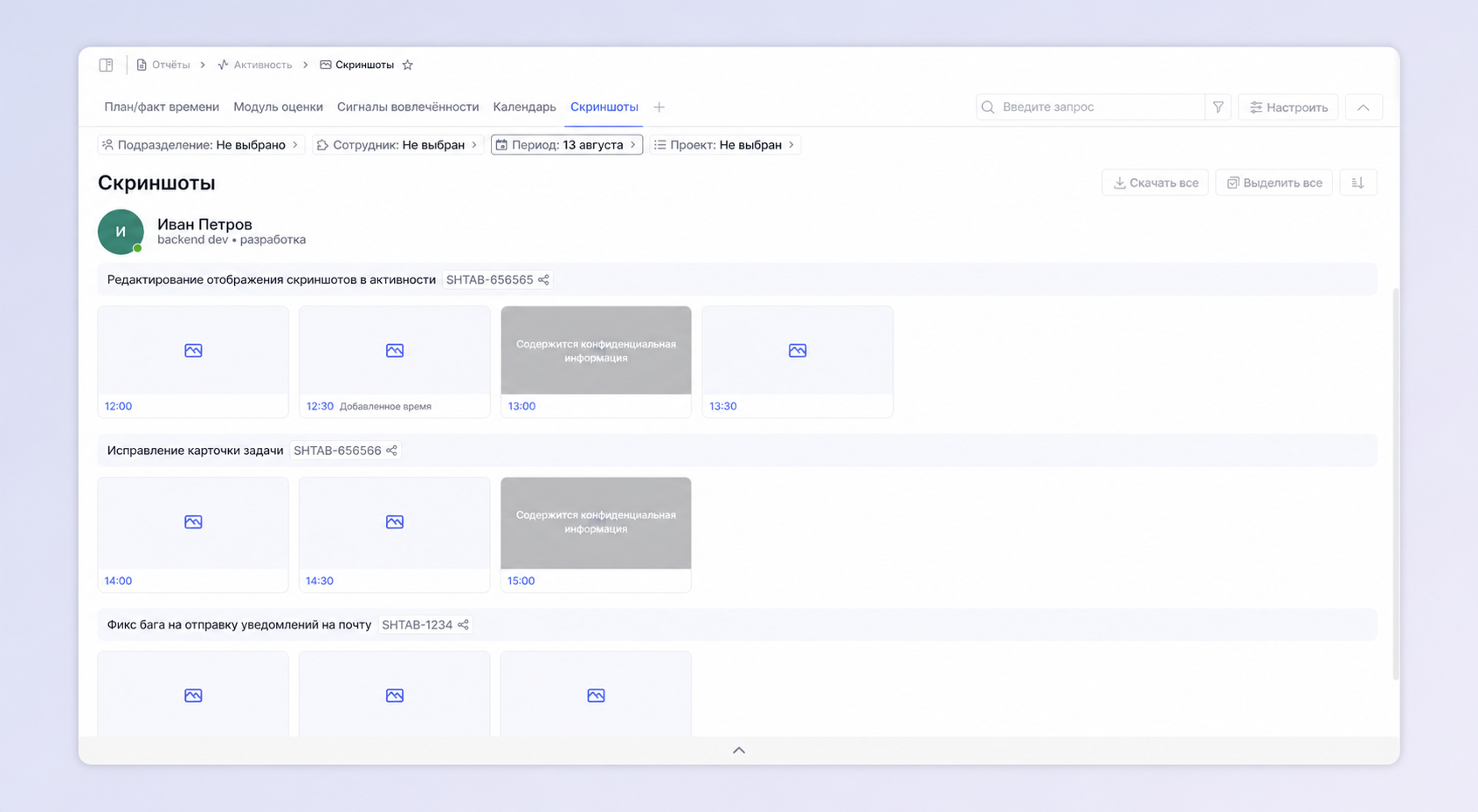Click the SHTAB-656565 task ID
The width and height of the screenshot is (1478, 812).
pos(489,280)
